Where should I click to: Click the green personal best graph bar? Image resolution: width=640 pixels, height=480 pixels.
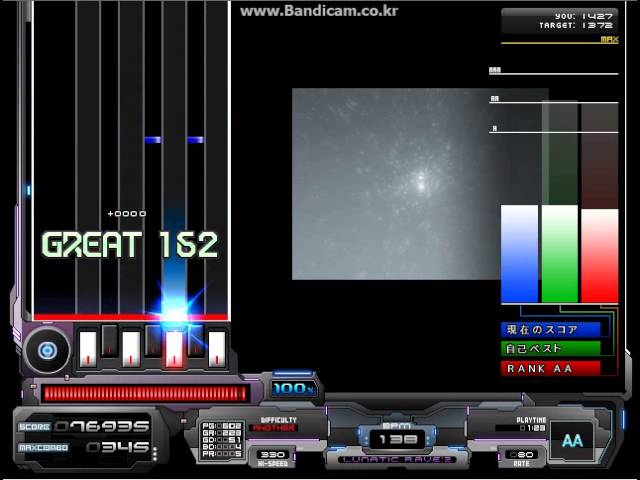pyautogui.click(x=560, y=254)
